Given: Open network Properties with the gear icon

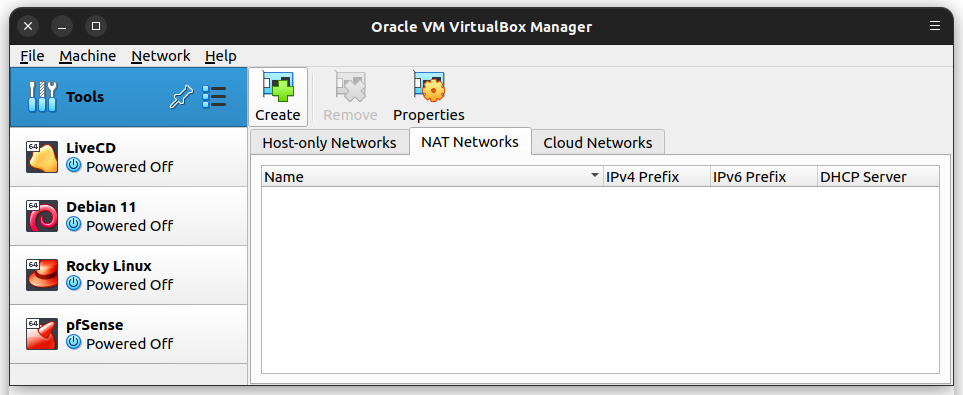Looking at the screenshot, I should [429, 86].
